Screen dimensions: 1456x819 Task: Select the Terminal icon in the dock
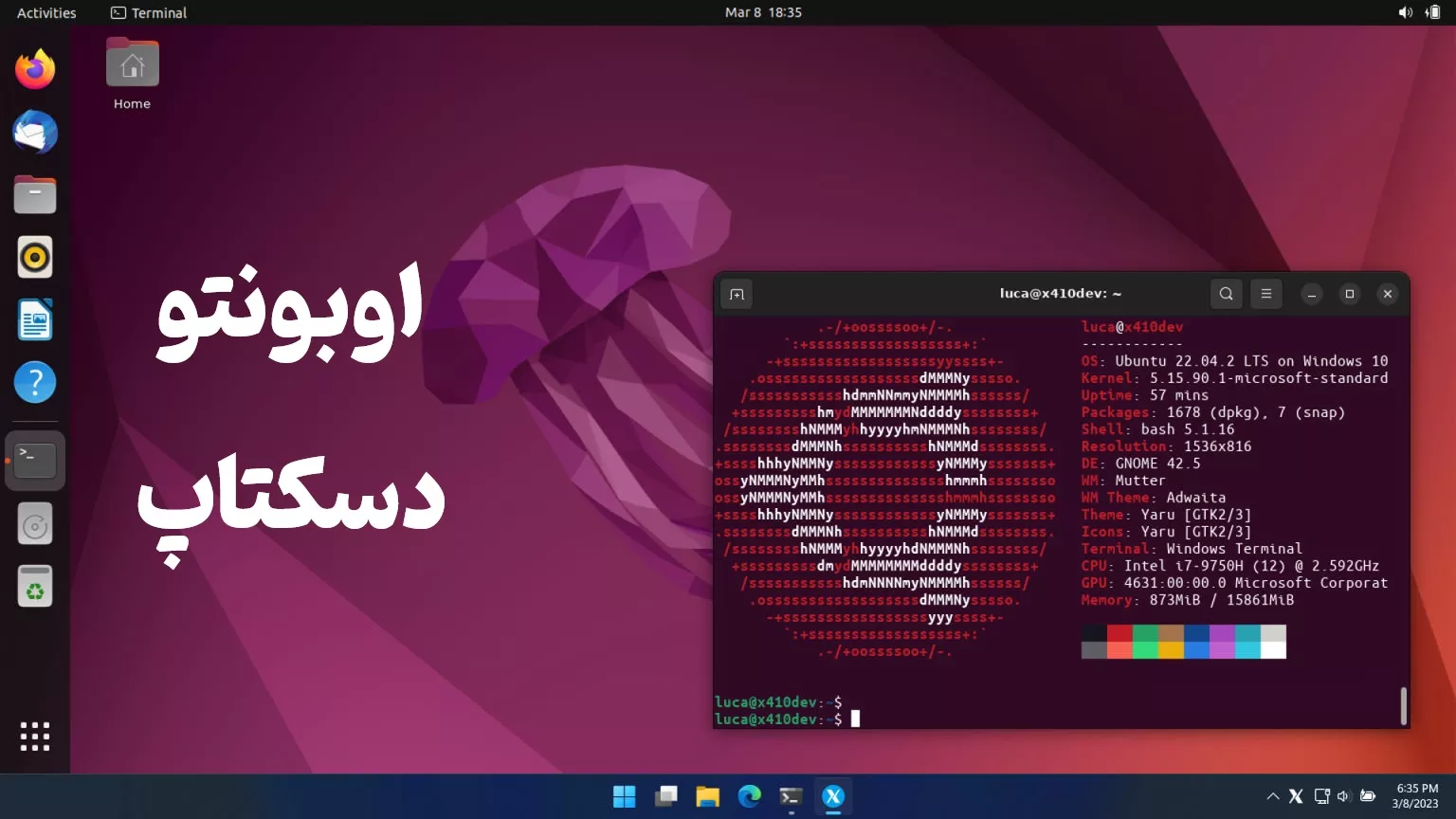tap(35, 460)
